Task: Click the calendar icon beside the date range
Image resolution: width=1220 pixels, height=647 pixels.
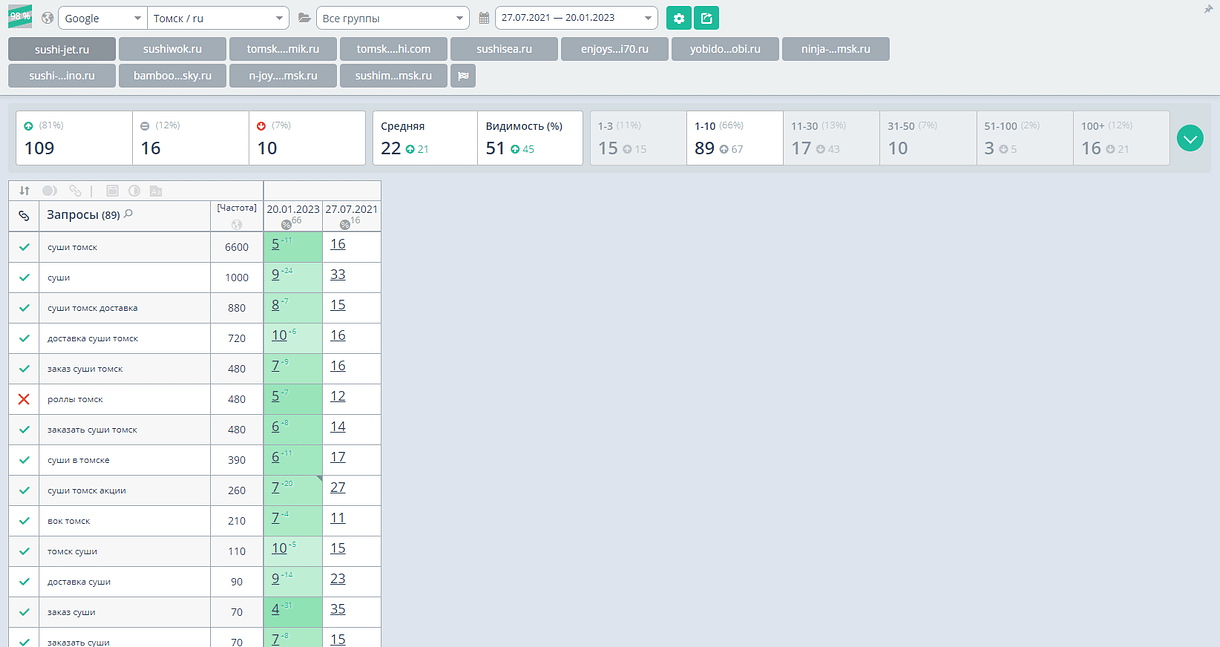Action: (x=485, y=18)
